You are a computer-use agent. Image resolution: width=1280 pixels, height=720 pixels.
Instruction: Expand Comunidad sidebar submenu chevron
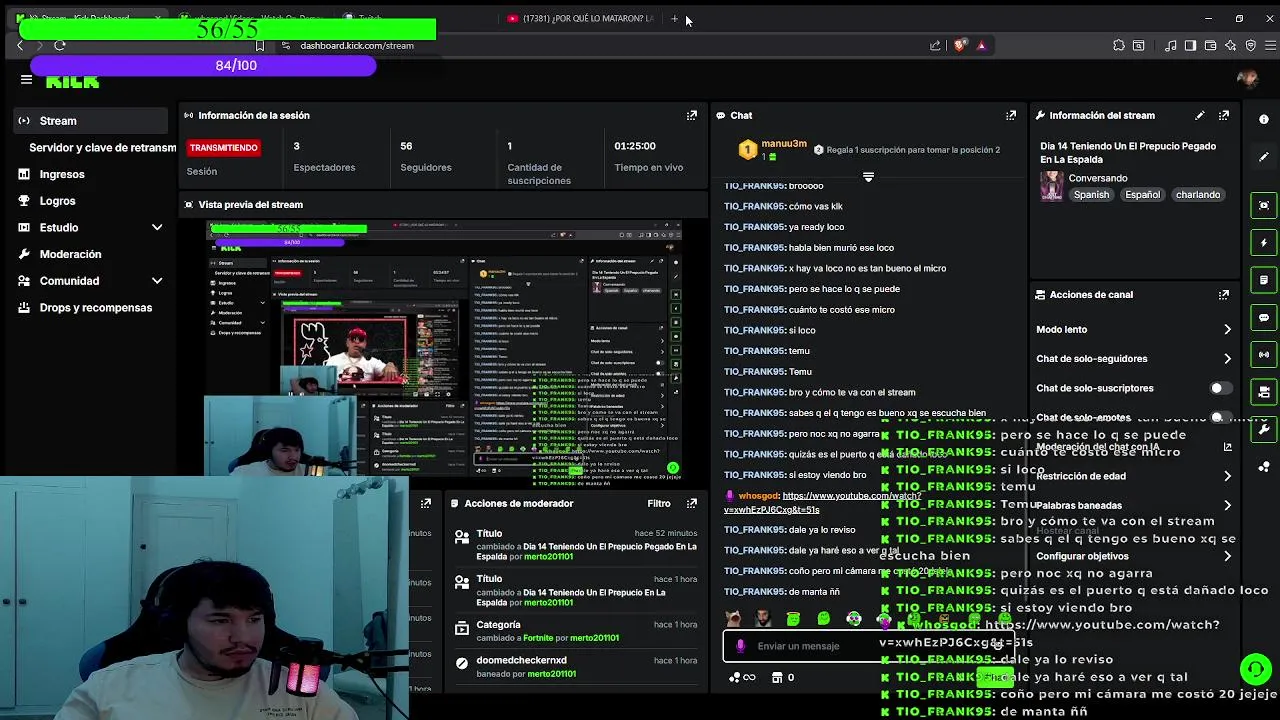tap(157, 281)
